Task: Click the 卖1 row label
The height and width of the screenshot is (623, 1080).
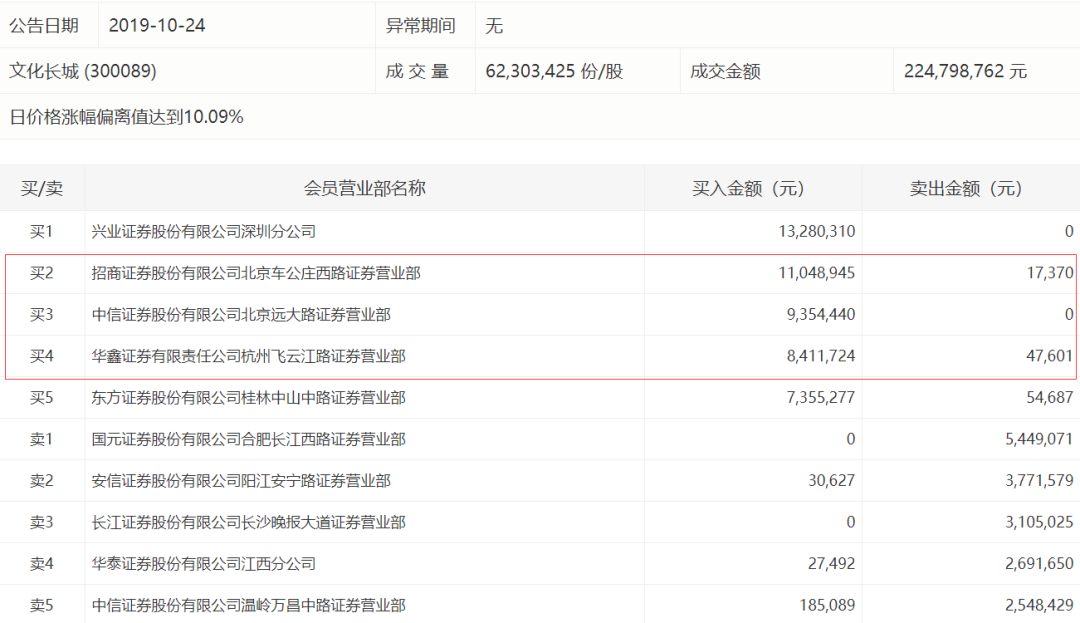Action: [41, 439]
